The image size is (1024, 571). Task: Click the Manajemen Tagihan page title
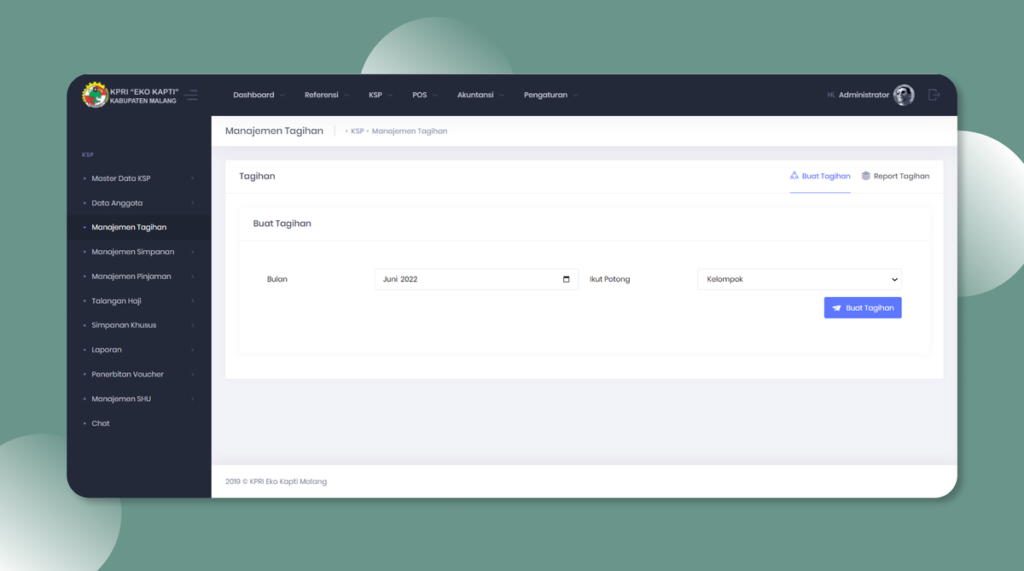tap(274, 131)
